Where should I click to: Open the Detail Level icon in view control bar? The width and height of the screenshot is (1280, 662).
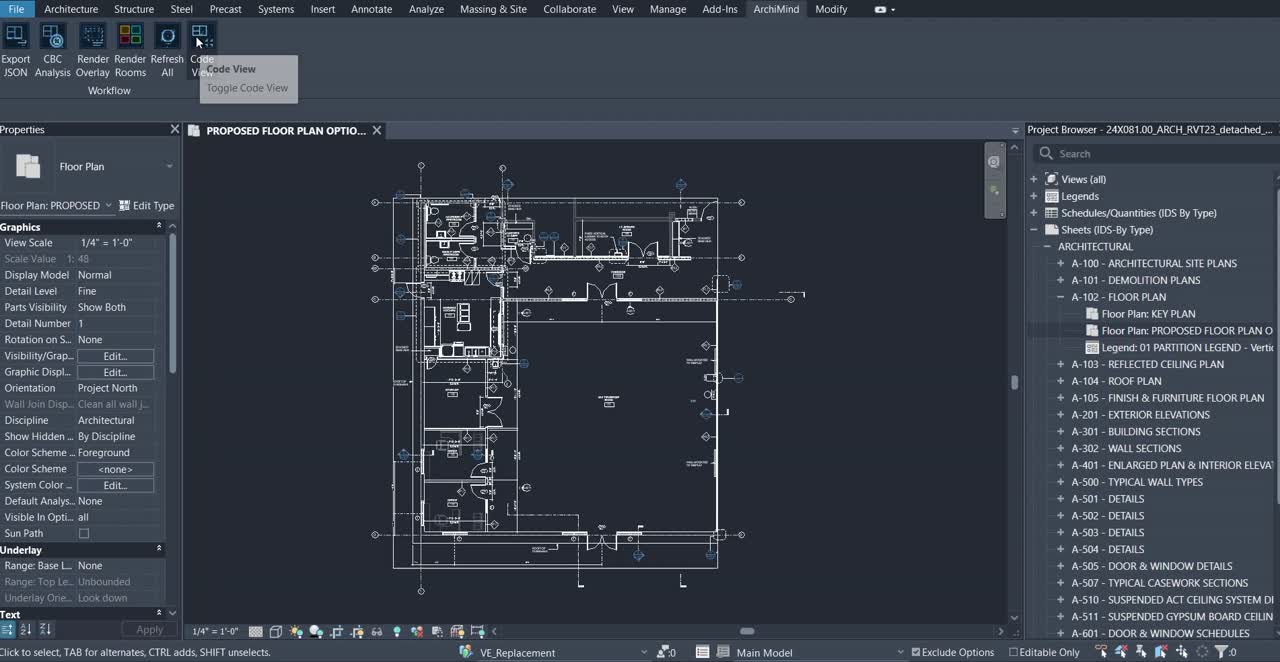[x=256, y=631]
